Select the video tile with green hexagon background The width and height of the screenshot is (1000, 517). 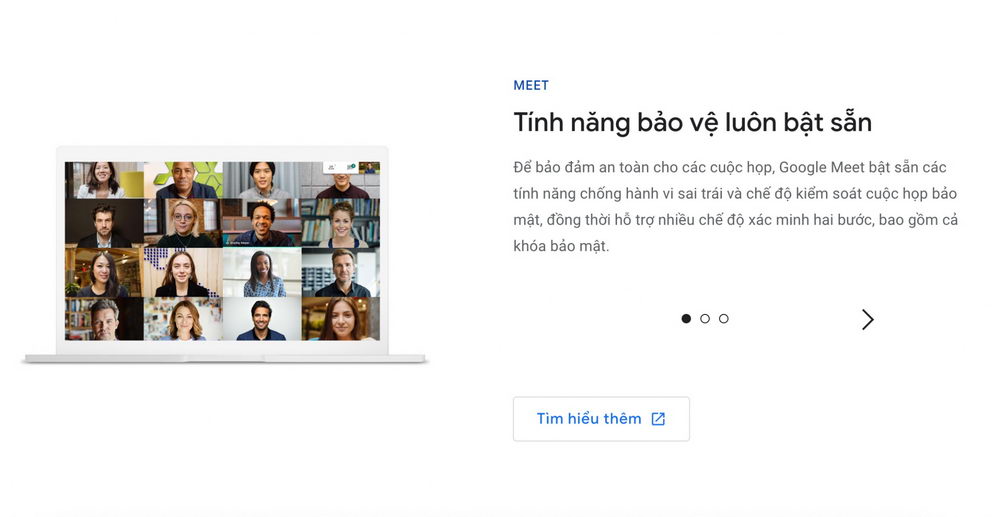182,180
